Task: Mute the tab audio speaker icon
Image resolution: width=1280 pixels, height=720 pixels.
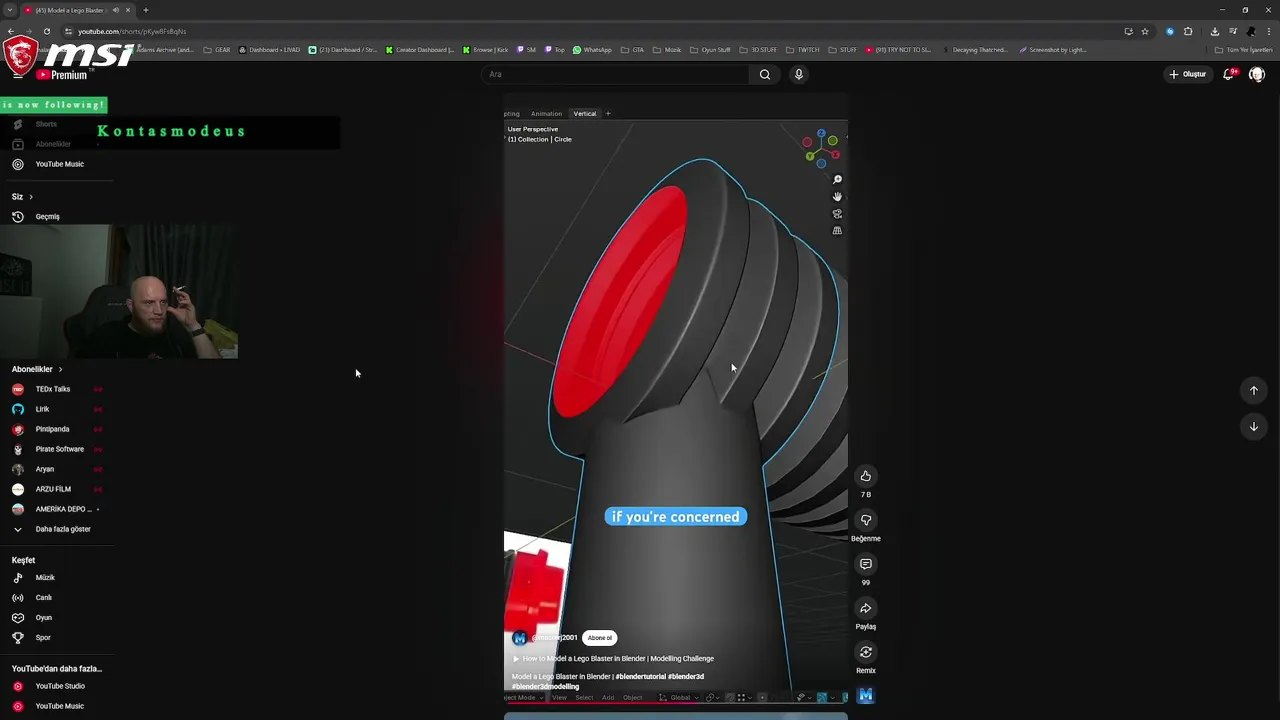Action: pos(116,10)
